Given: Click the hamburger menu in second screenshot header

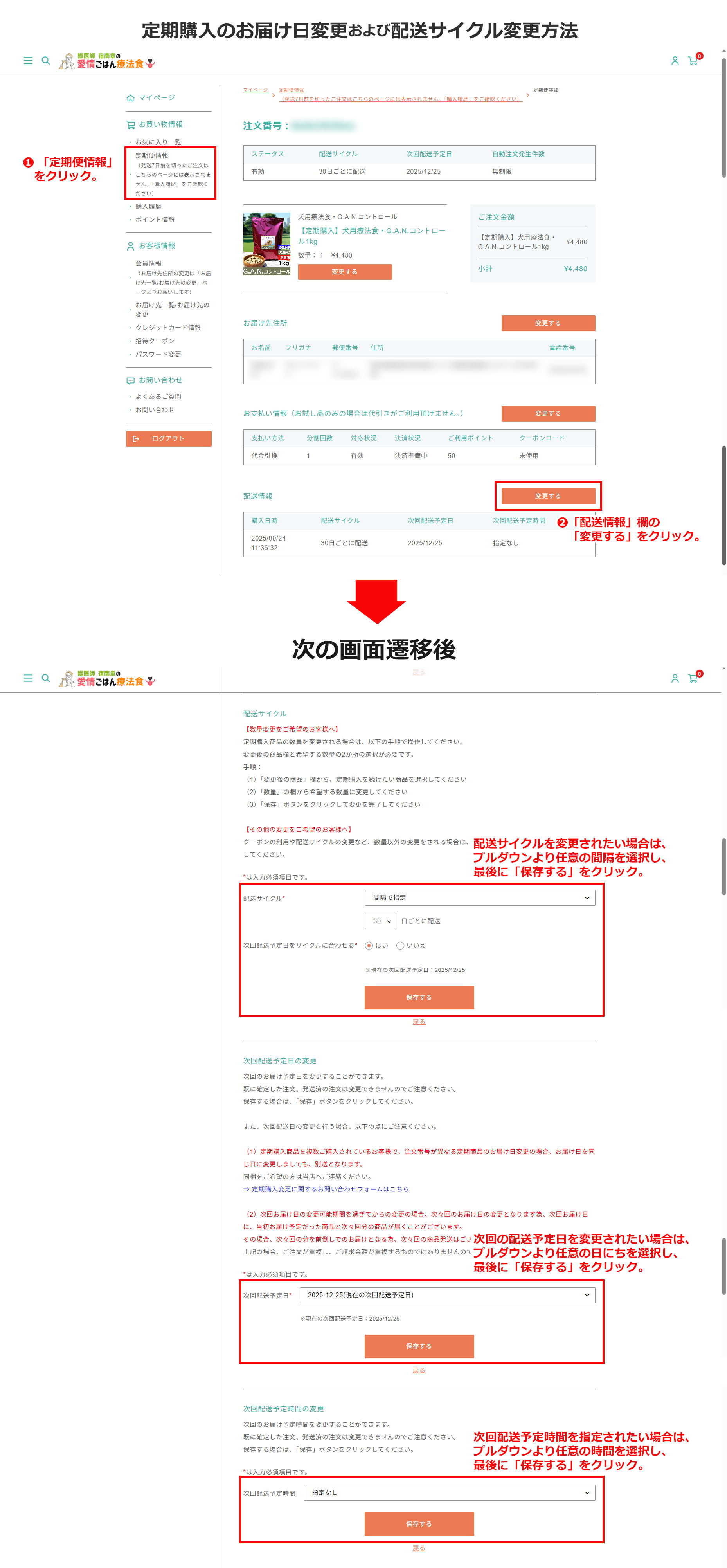Looking at the screenshot, I should pos(28,678).
